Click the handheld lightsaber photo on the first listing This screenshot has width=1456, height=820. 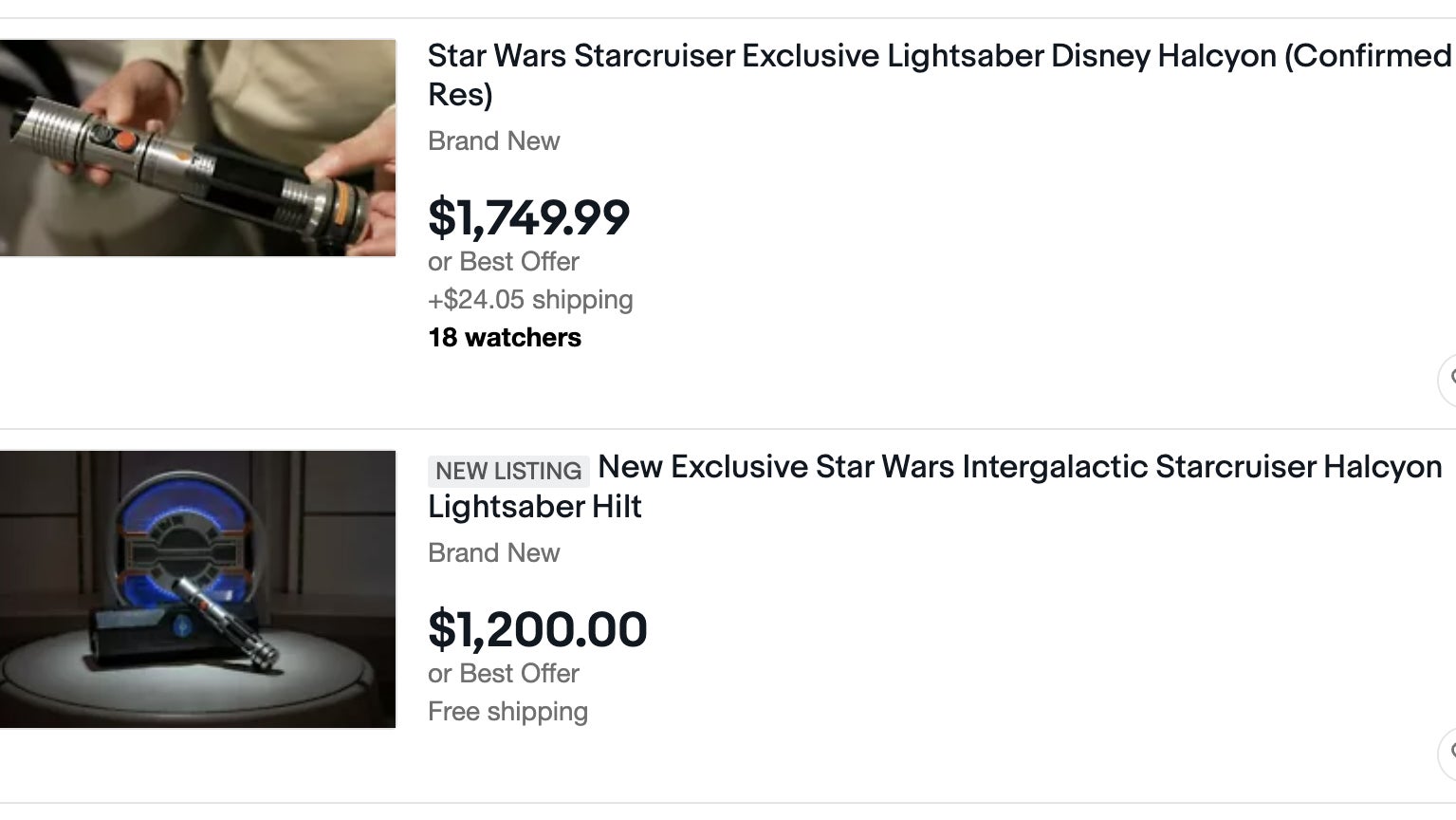198,147
